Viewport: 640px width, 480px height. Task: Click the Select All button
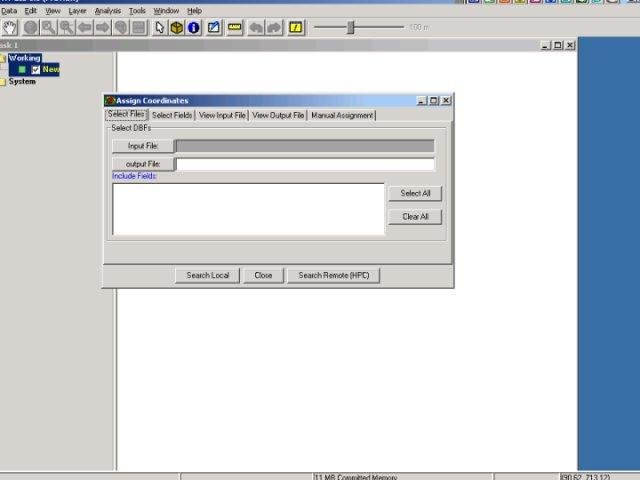415,193
